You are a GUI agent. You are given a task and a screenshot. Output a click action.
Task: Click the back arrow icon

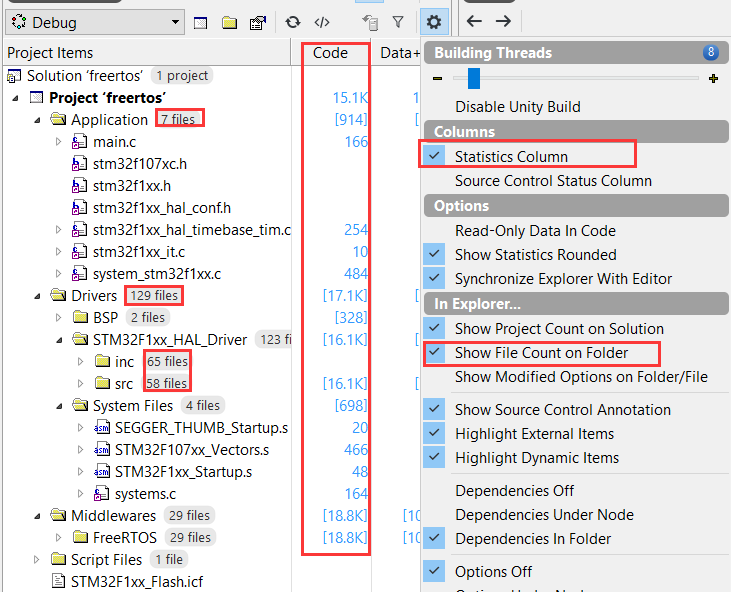tap(474, 21)
